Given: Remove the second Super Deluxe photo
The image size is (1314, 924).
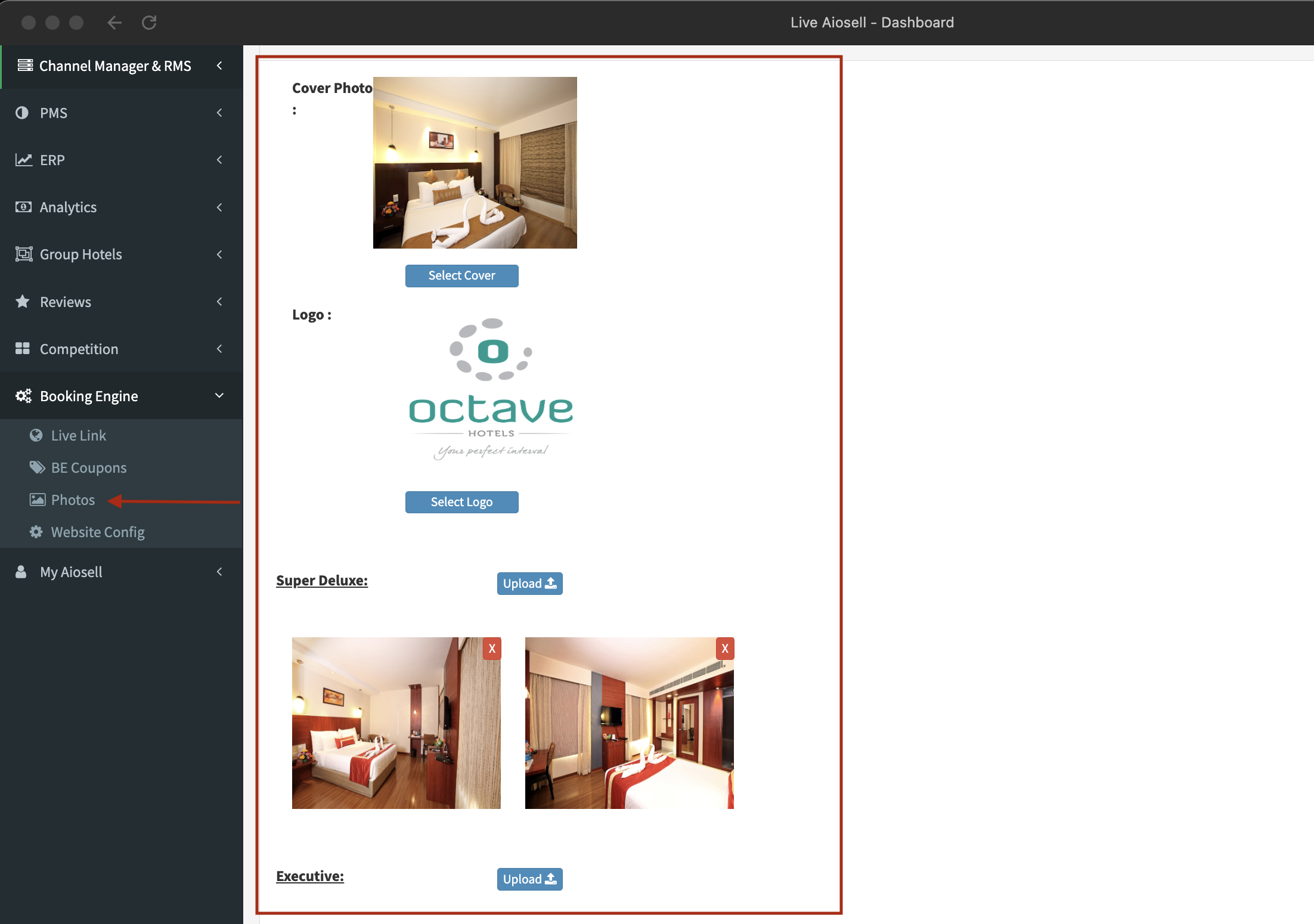Looking at the screenshot, I should [725, 649].
